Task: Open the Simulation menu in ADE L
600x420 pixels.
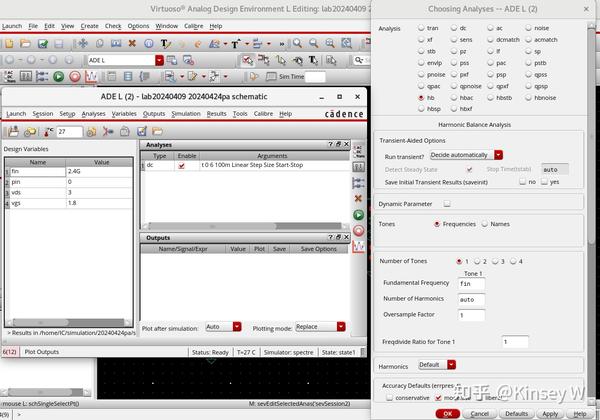Action: [x=186, y=114]
